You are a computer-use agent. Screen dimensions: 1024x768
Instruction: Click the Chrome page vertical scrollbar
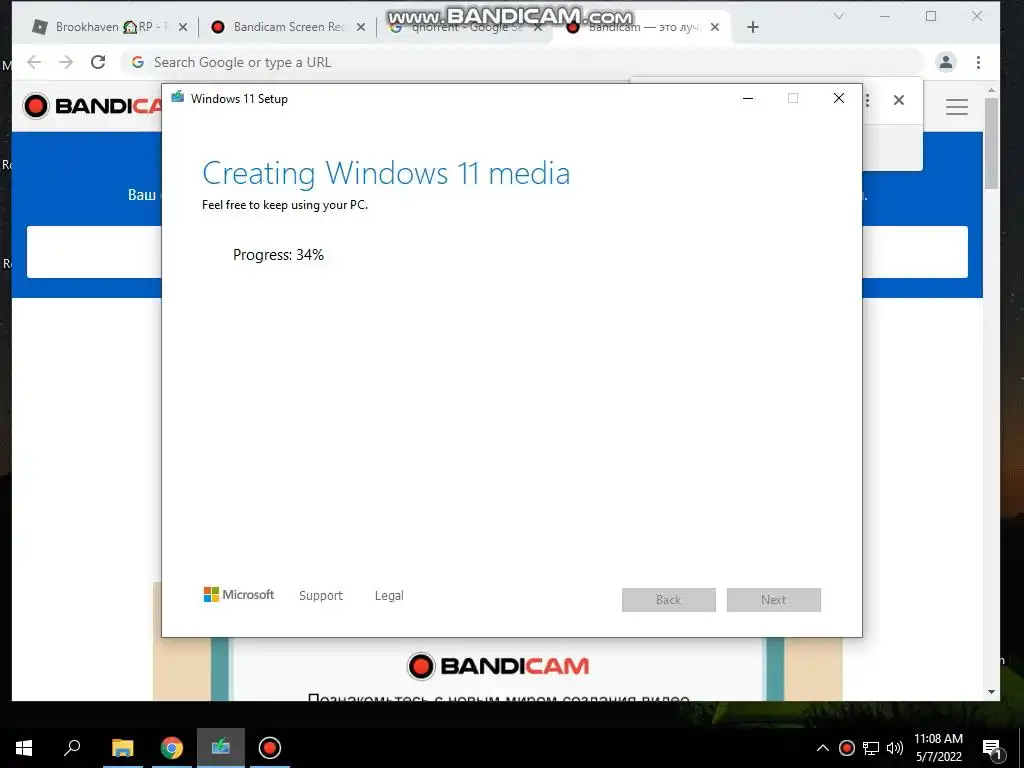[991, 143]
